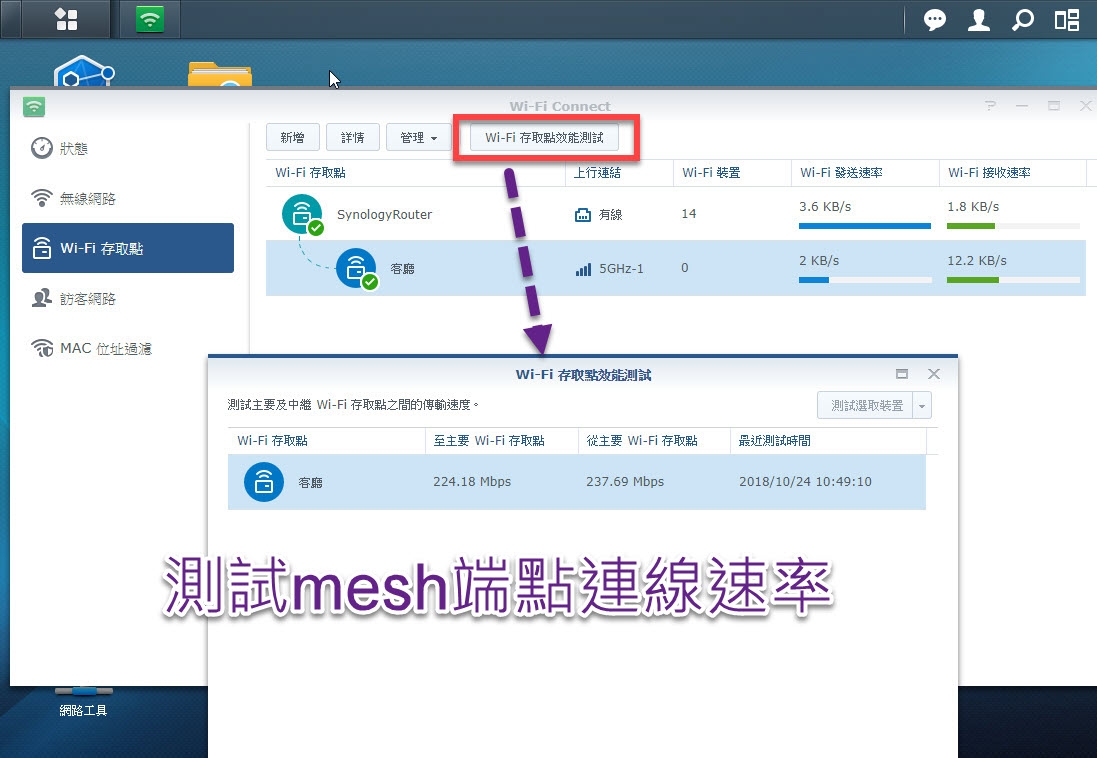
Task: Open help question mark in Wi-Fi Connect window
Action: (x=990, y=106)
